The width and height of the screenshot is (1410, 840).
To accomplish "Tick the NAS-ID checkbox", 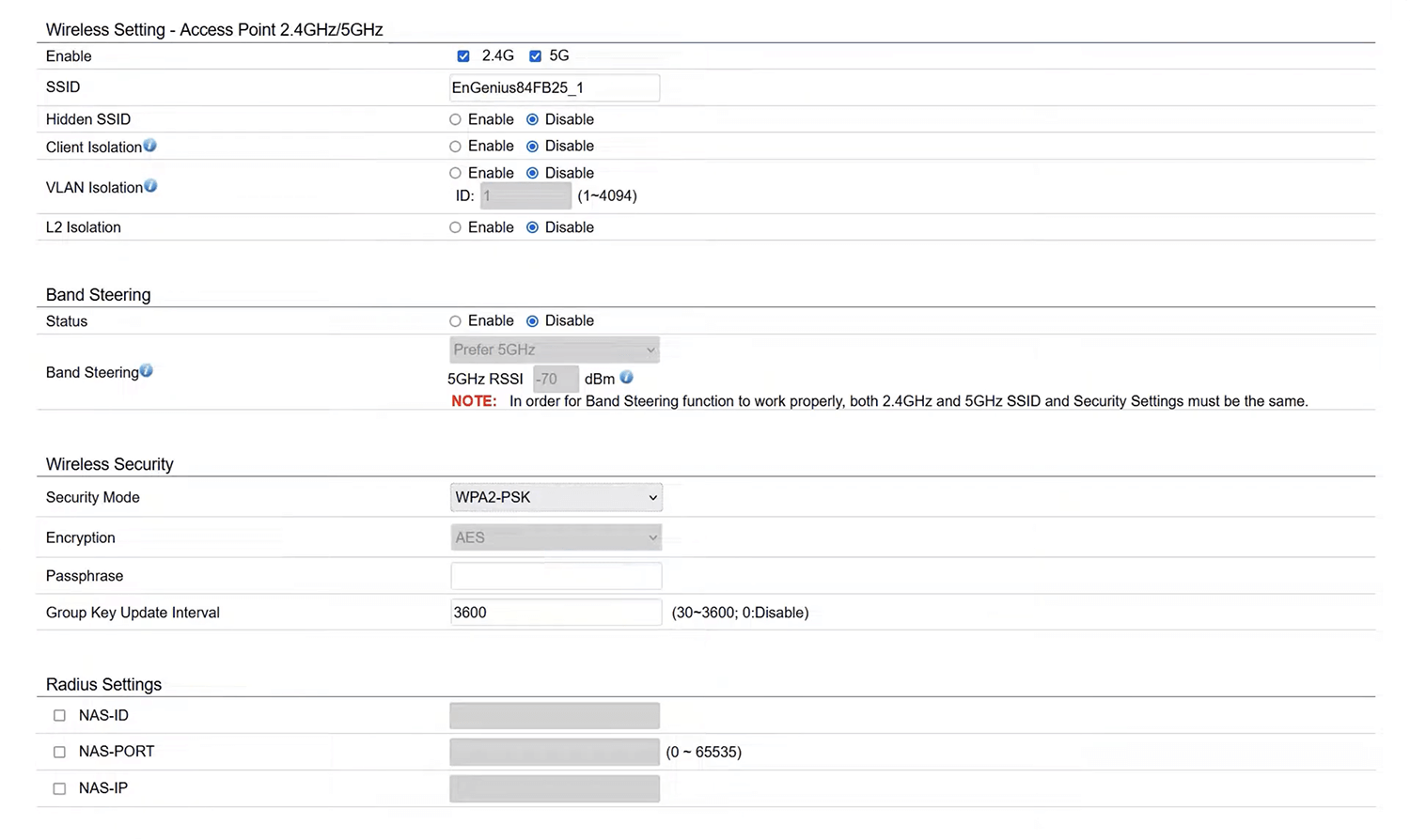I will [x=59, y=716].
